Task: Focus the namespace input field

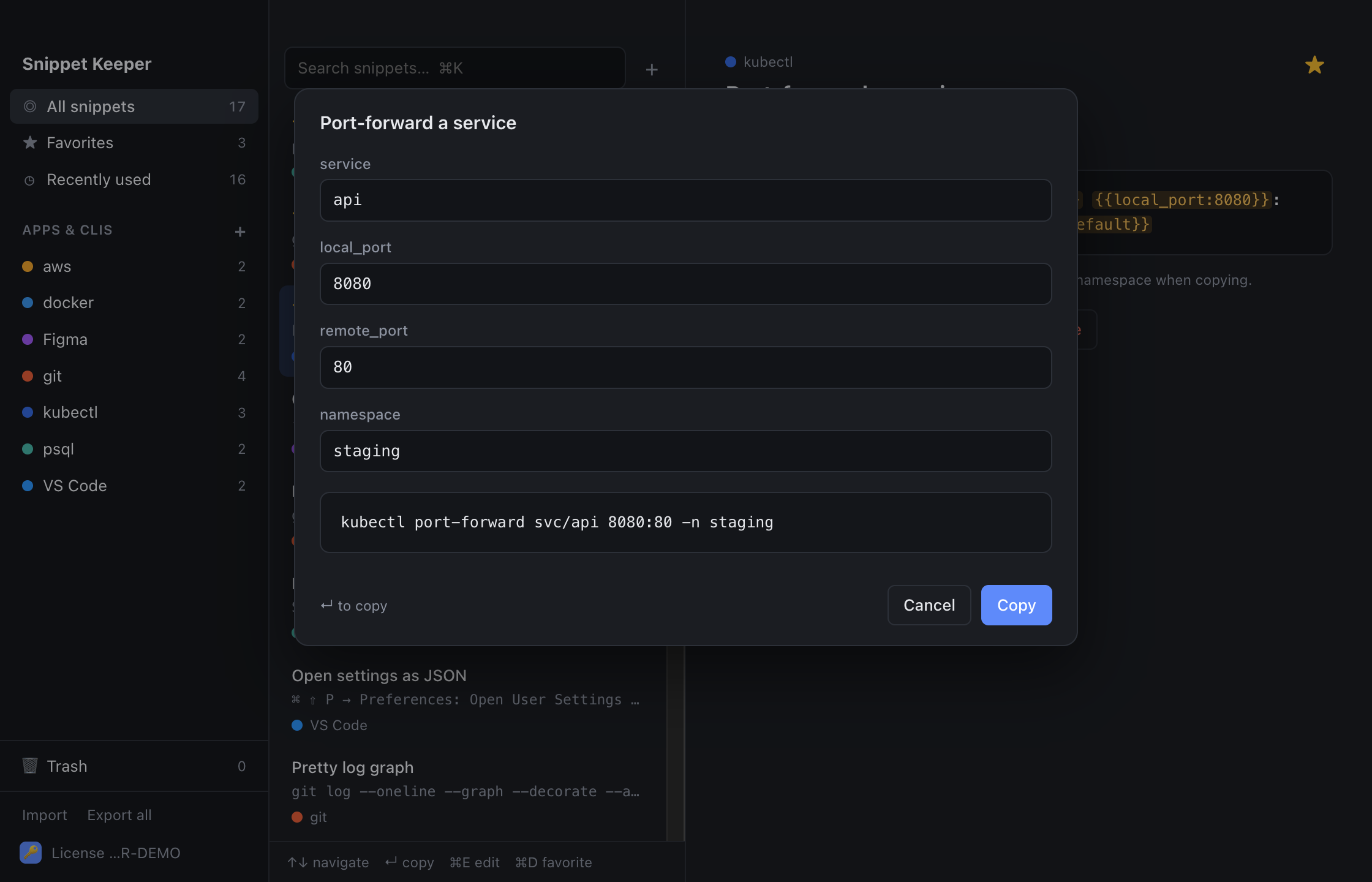Action: (685, 451)
